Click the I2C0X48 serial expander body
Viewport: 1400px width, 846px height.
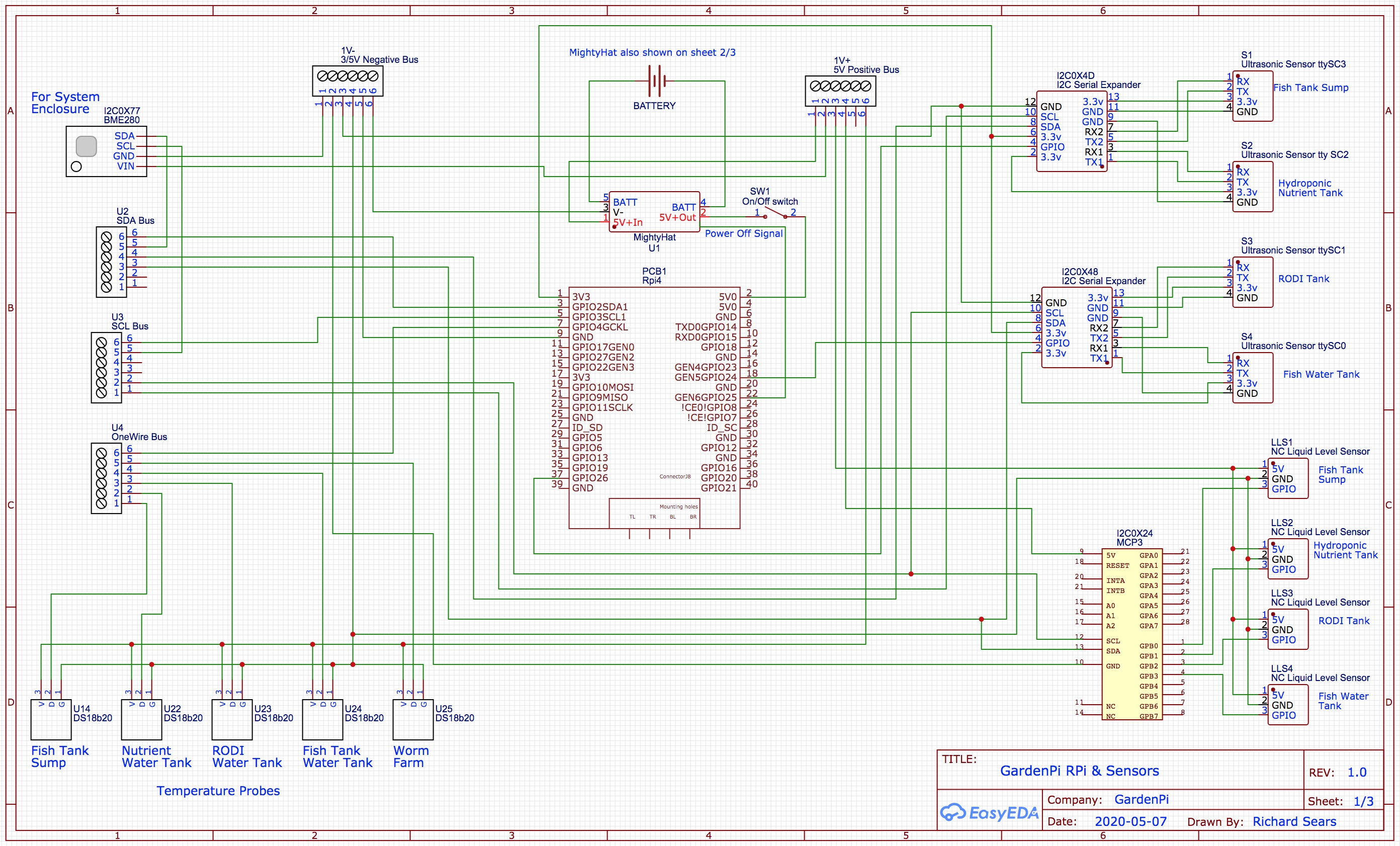[1077, 327]
